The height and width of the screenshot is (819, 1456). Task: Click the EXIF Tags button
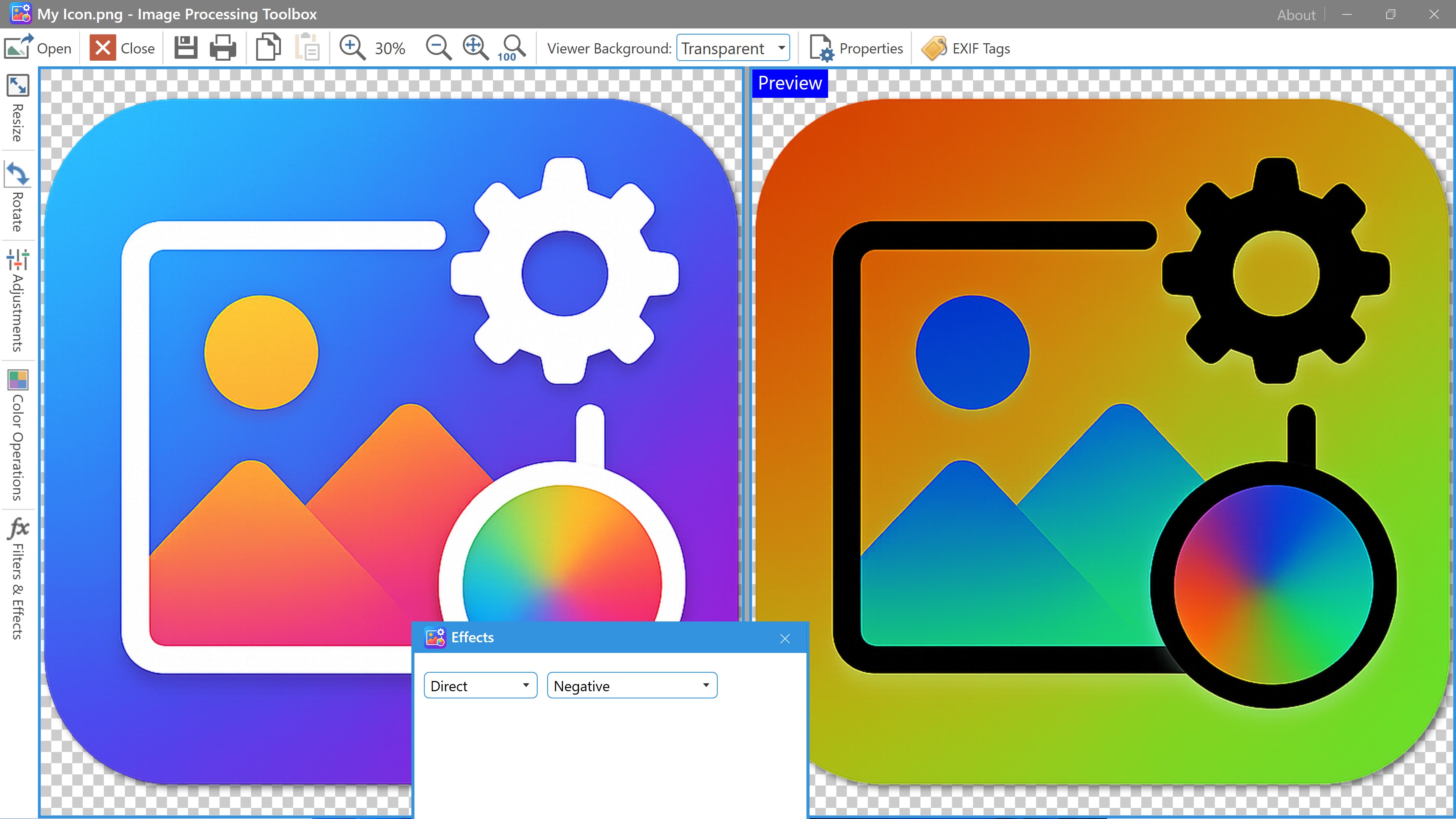tap(965, 48)
